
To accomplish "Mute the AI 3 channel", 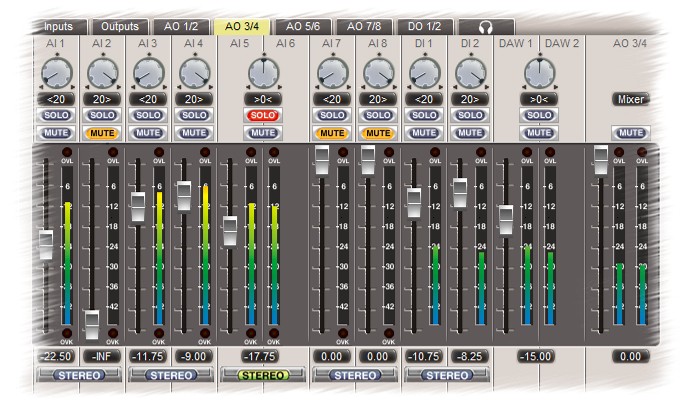I will point(148,133).
